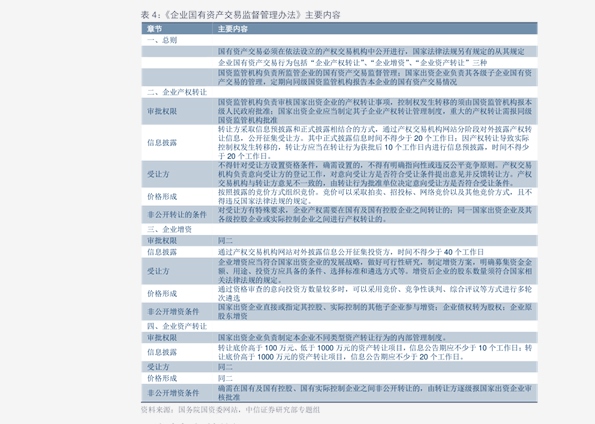Click '价格形成' beside '通过资格审查的意向投资方'
The width and height of the screenshot is (595, 424).
tap(162, 293)
